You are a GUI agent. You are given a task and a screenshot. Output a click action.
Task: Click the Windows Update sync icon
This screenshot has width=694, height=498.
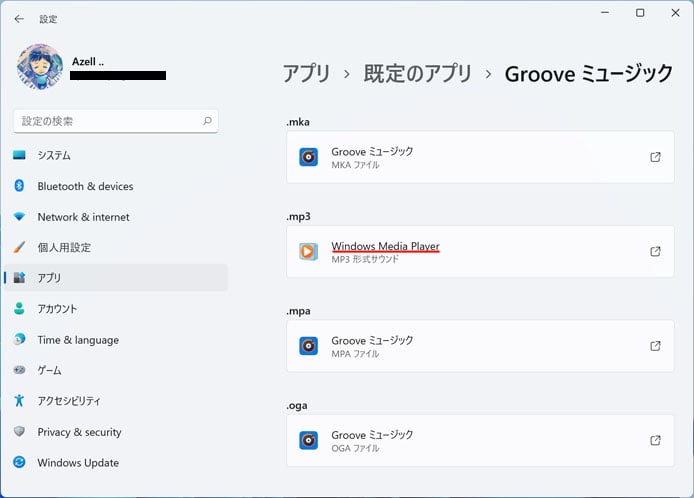pyautogui.click(x=19, y=462)
